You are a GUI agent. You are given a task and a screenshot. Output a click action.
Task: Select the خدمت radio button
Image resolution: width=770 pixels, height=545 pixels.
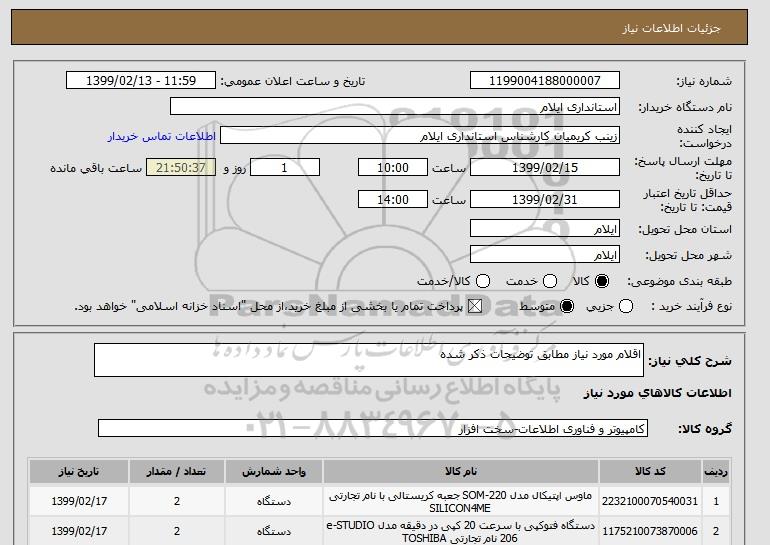coord(550,281)
